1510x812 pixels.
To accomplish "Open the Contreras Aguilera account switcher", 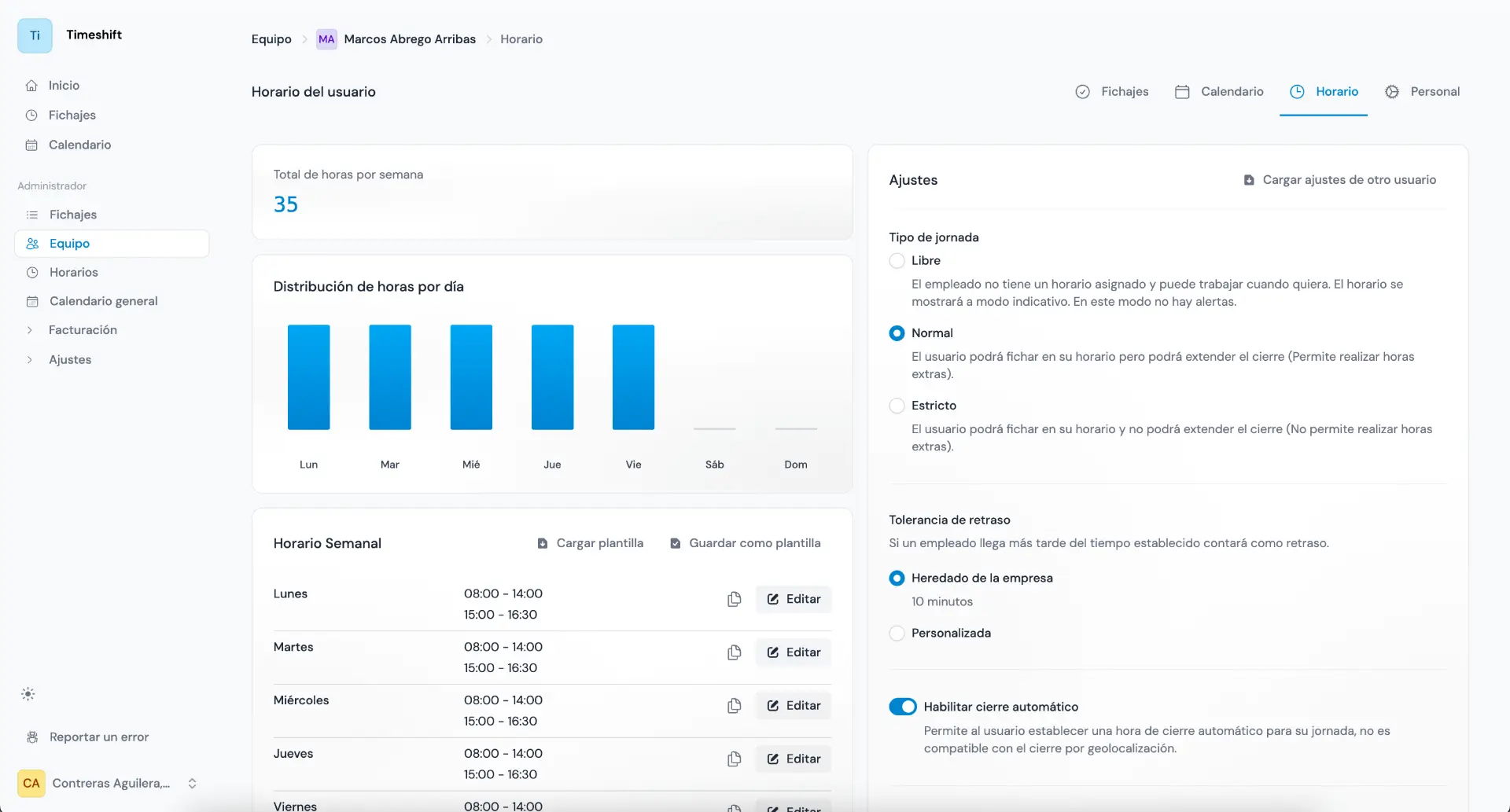I will point(109,783).
